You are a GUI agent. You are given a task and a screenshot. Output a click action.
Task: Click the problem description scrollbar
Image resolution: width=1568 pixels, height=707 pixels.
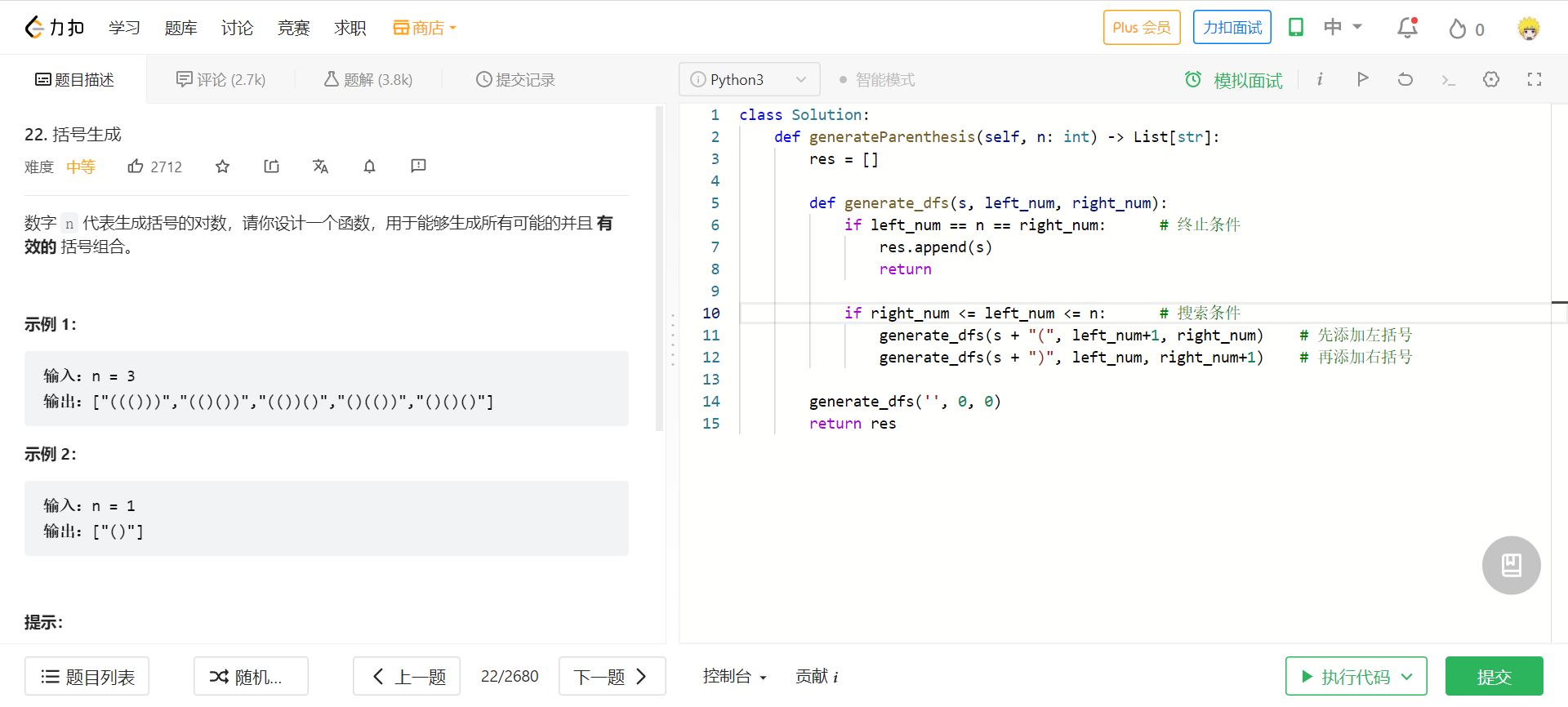[x=660, y=268]
